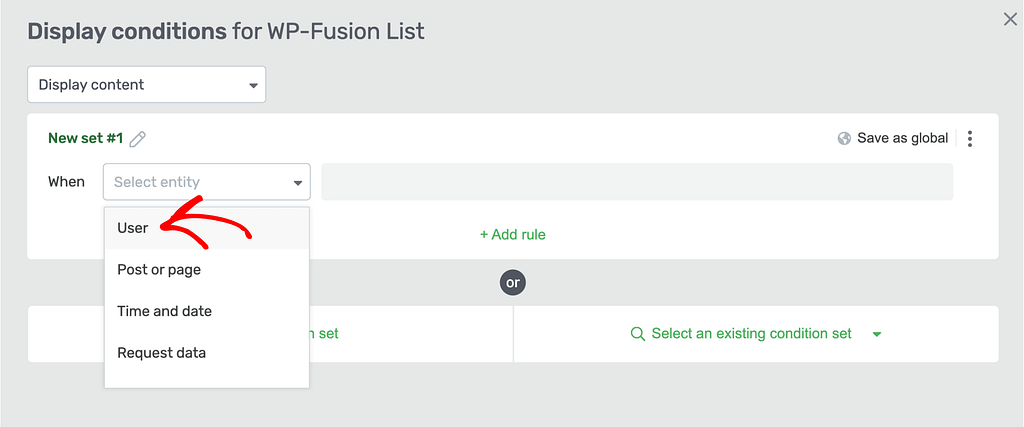Collapse the entity list using its arrow
Screen dimensions: 1024x427
(298, 183)
